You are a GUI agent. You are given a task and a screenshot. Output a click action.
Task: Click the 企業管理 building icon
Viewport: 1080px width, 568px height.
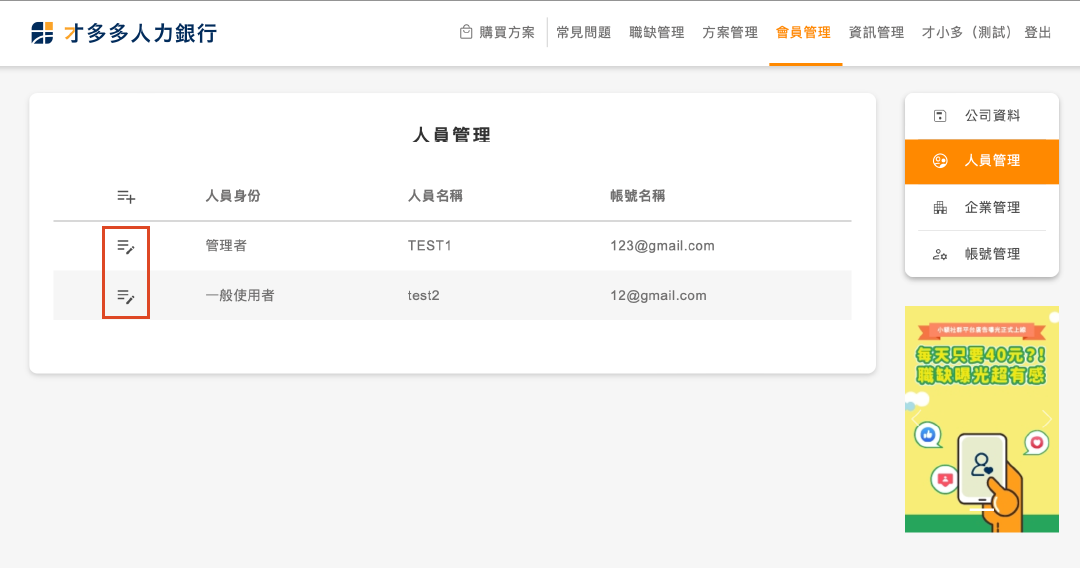coord(939,208)
